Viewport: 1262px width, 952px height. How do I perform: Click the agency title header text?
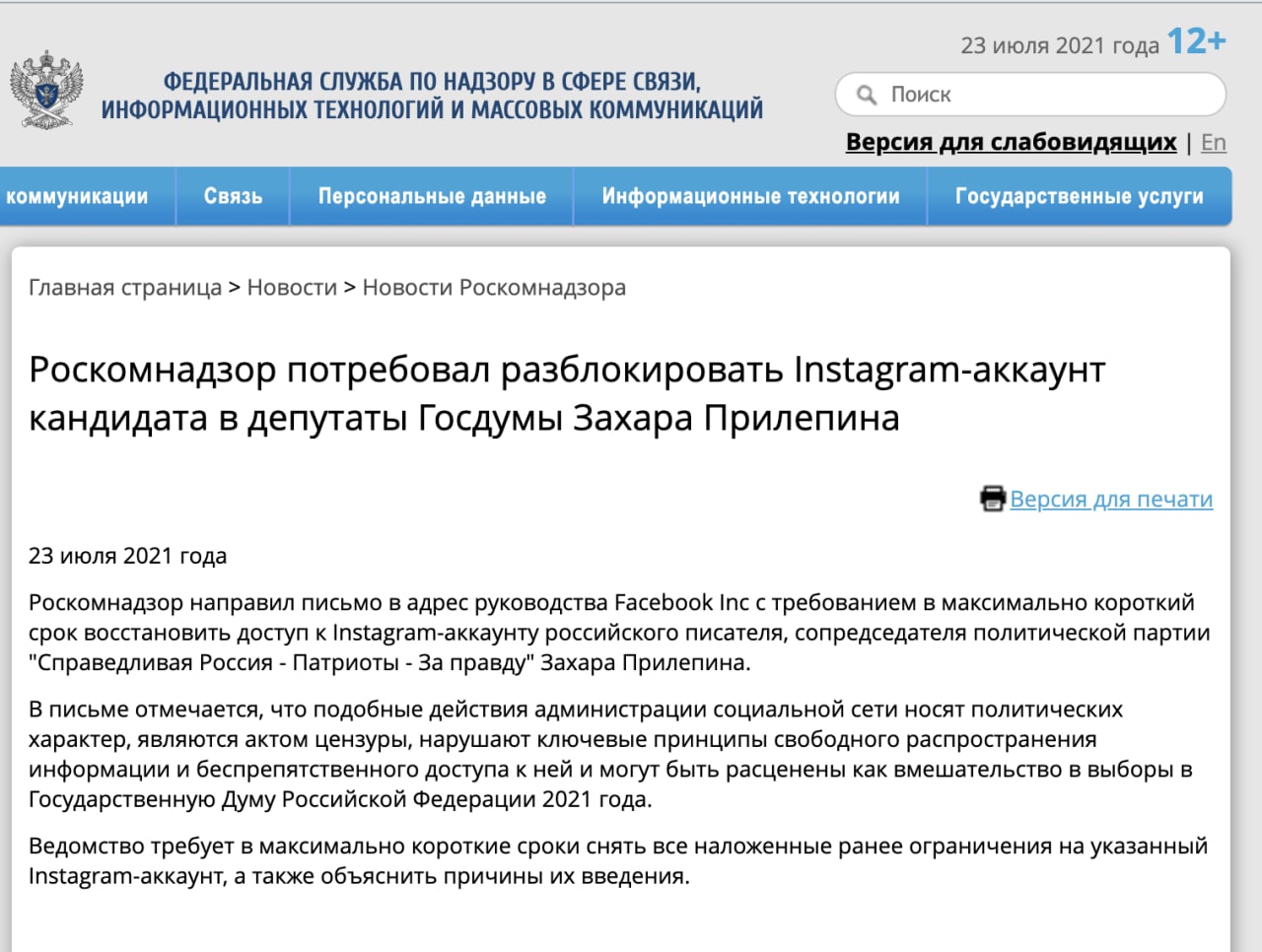[432, 96]
